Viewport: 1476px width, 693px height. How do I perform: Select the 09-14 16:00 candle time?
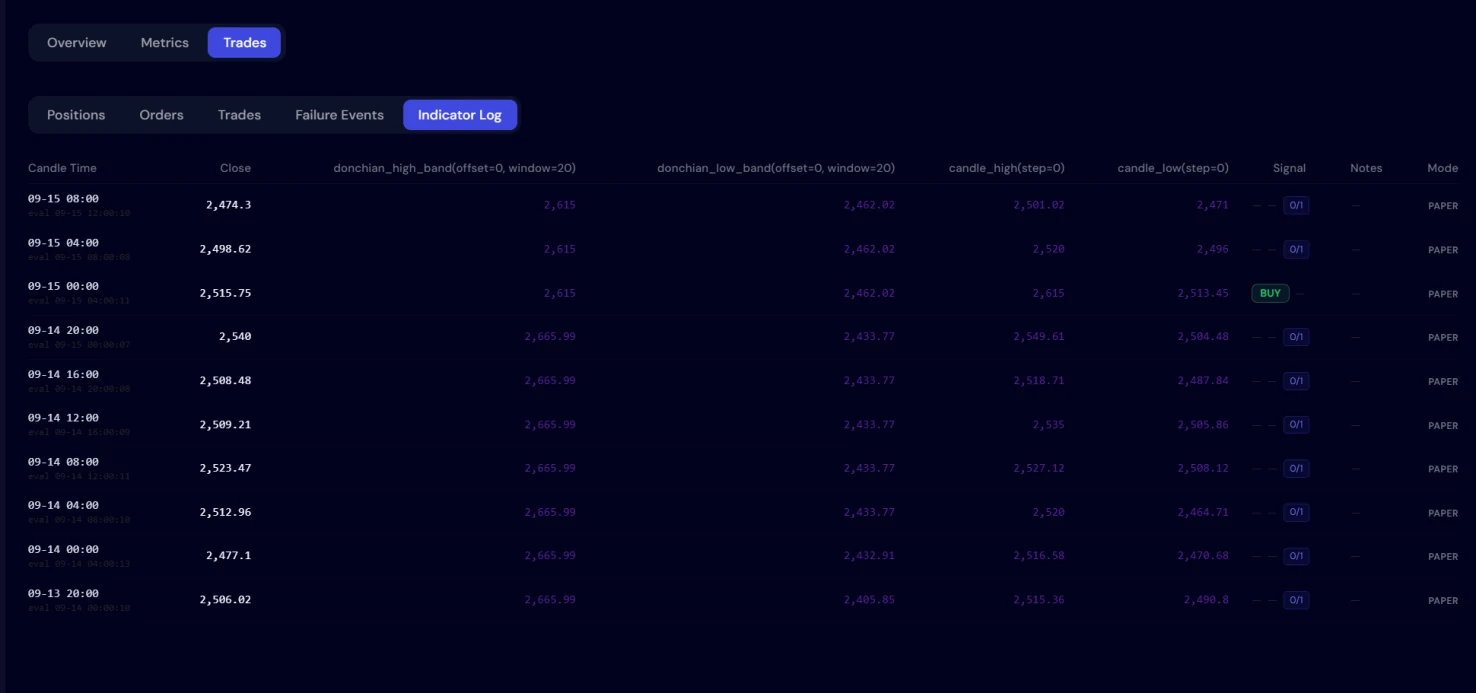point(63,374)
